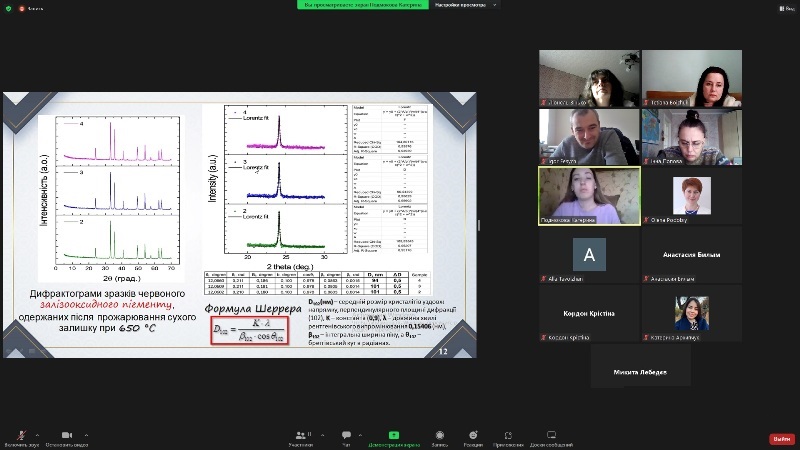800x450 pixels.
Task: Click muted mic icon on letter A tile
Action: [x=544, y=279]
